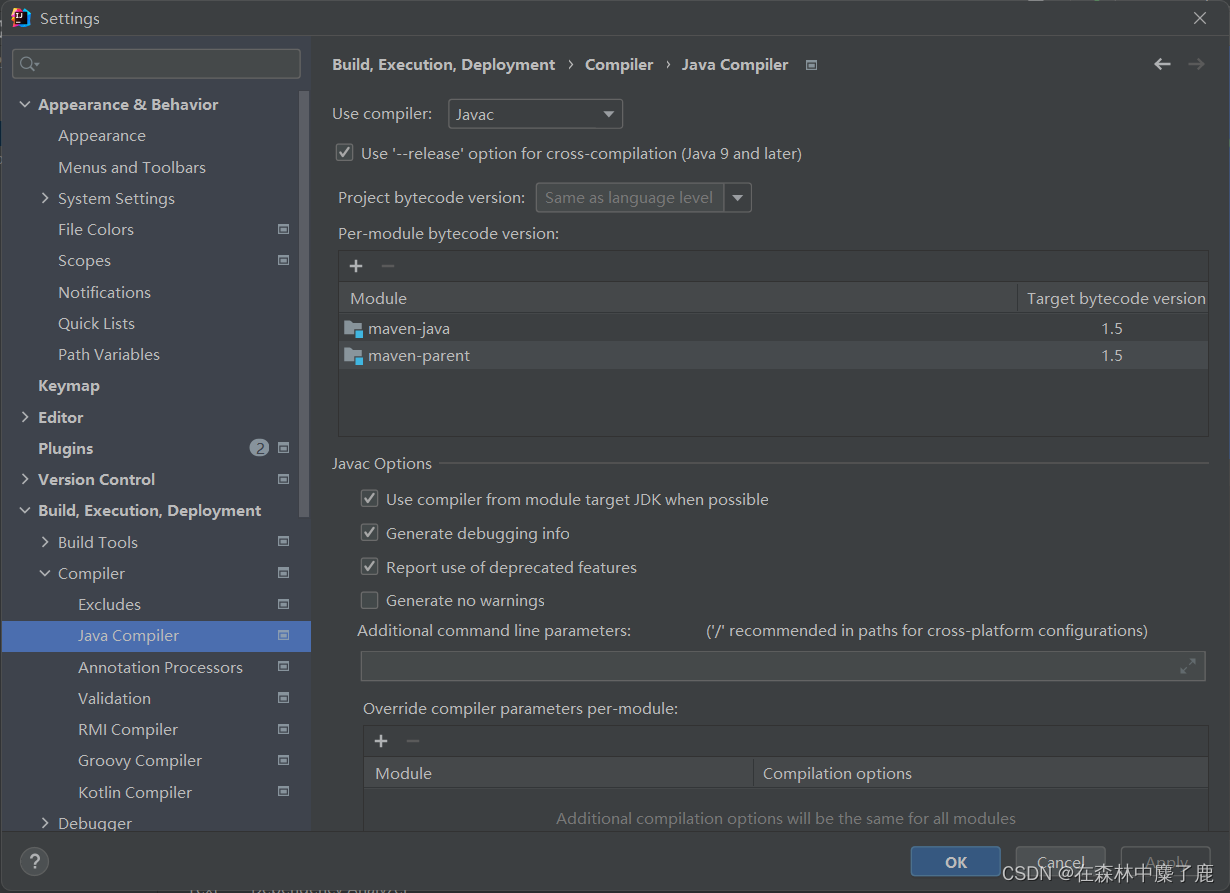The width and height of the screenshot is (1230, 893).
Task: Click the project icon next to Excludes
Action: click(x=284, y=604)
